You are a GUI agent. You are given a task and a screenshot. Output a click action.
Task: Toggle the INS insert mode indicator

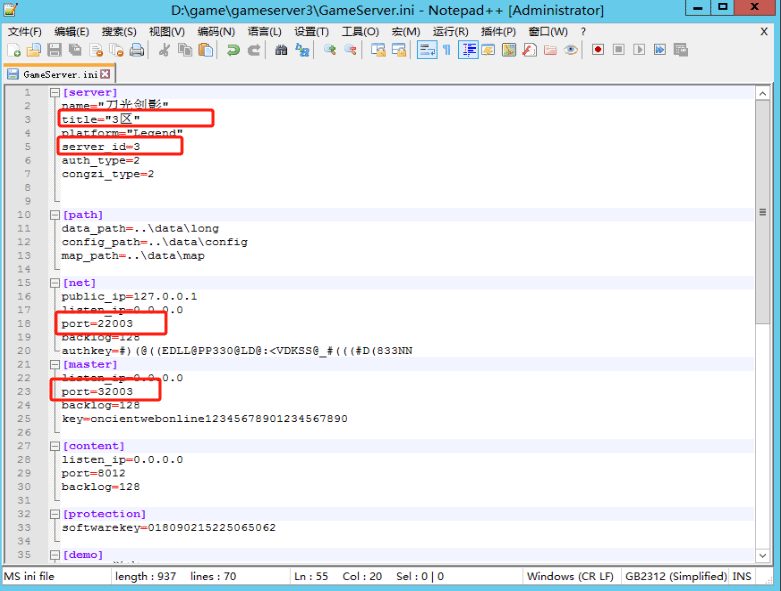(742, 577)
